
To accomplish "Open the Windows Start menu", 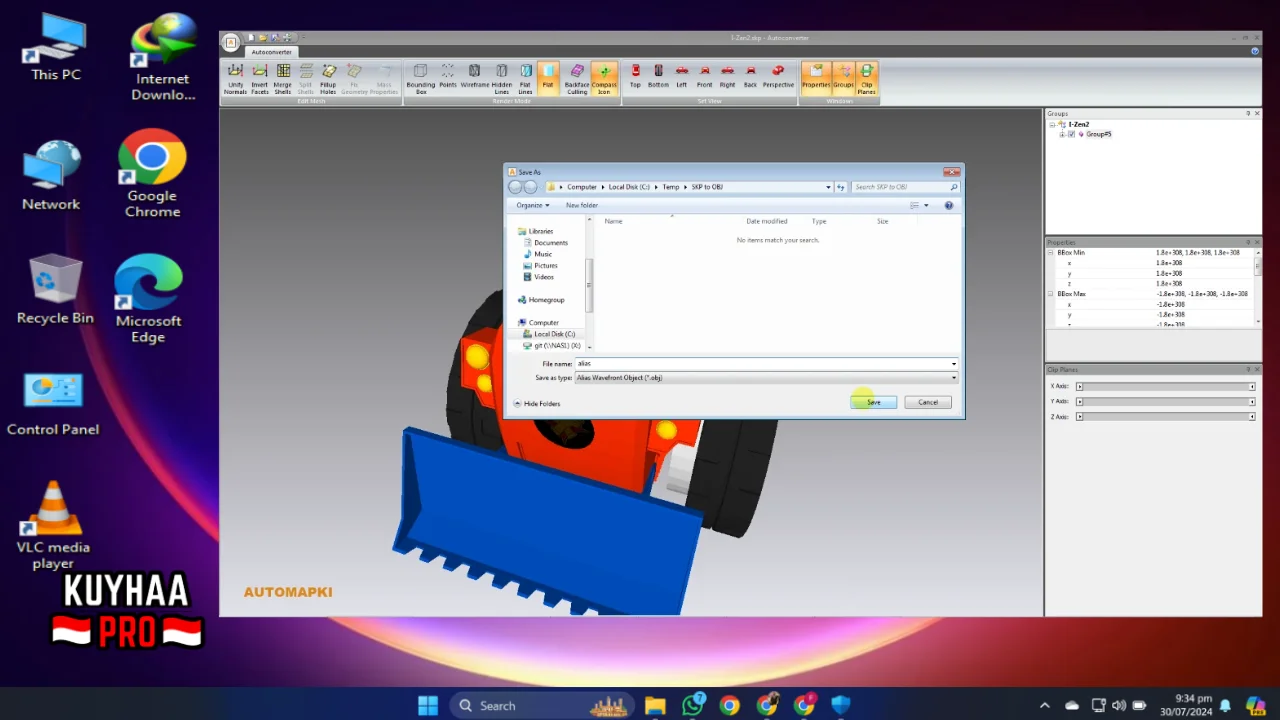I will pos(428,705).
